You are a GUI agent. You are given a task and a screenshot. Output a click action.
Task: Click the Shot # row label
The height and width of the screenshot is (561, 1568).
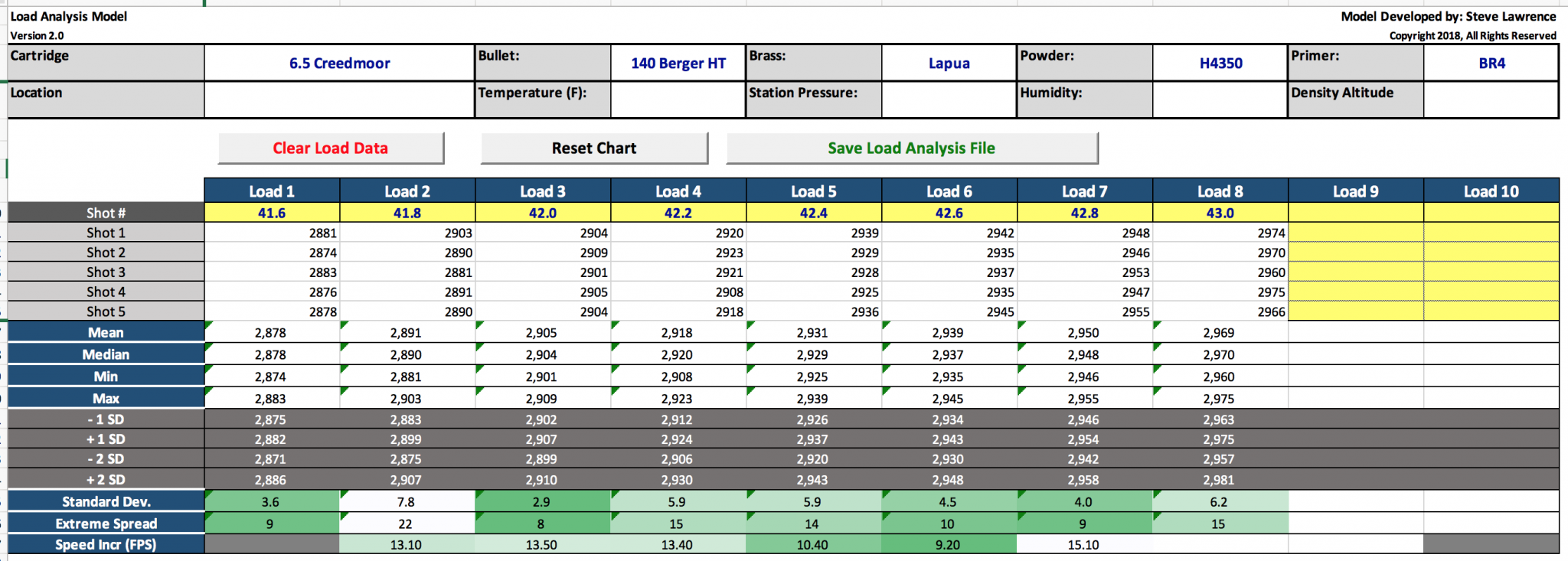[106, 213]
